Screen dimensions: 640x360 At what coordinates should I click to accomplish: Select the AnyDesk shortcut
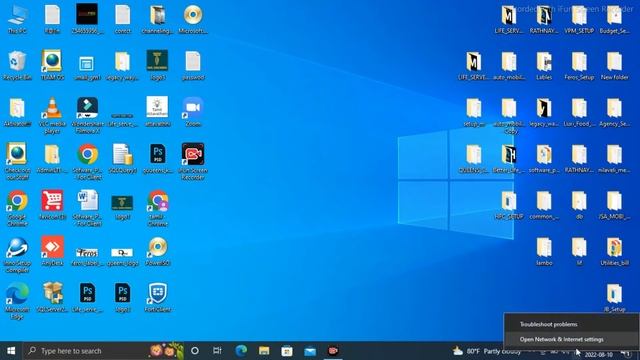[52, 251]
